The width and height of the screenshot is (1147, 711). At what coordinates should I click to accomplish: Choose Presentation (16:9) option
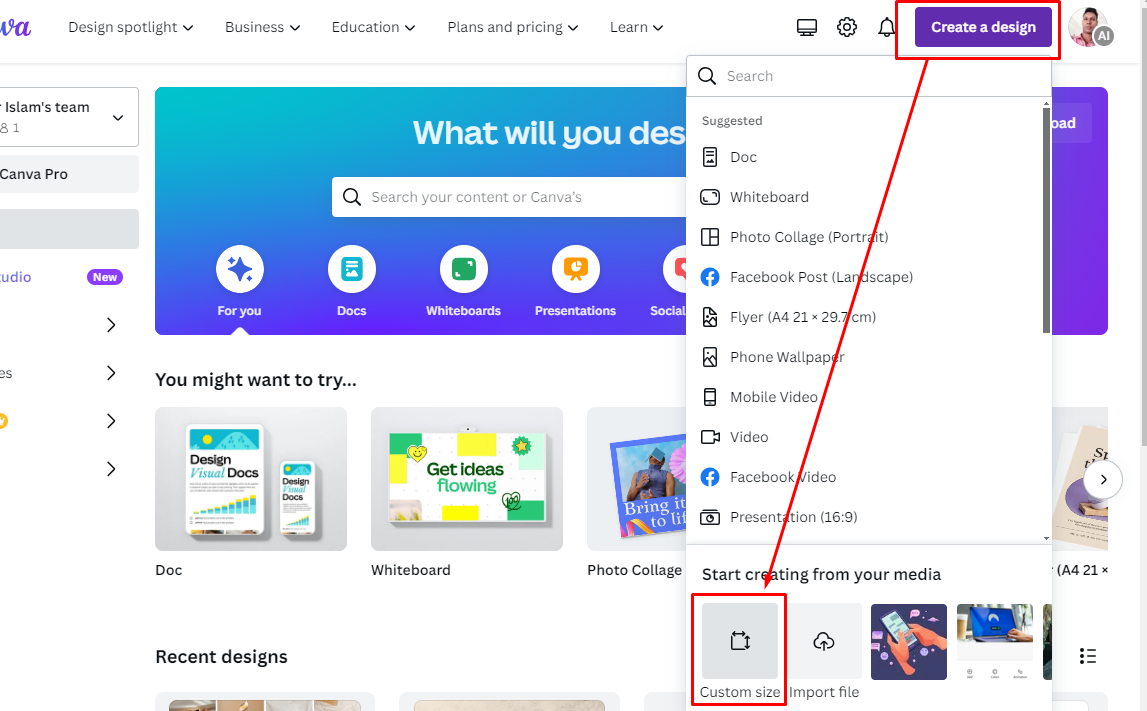click(868, 517)
